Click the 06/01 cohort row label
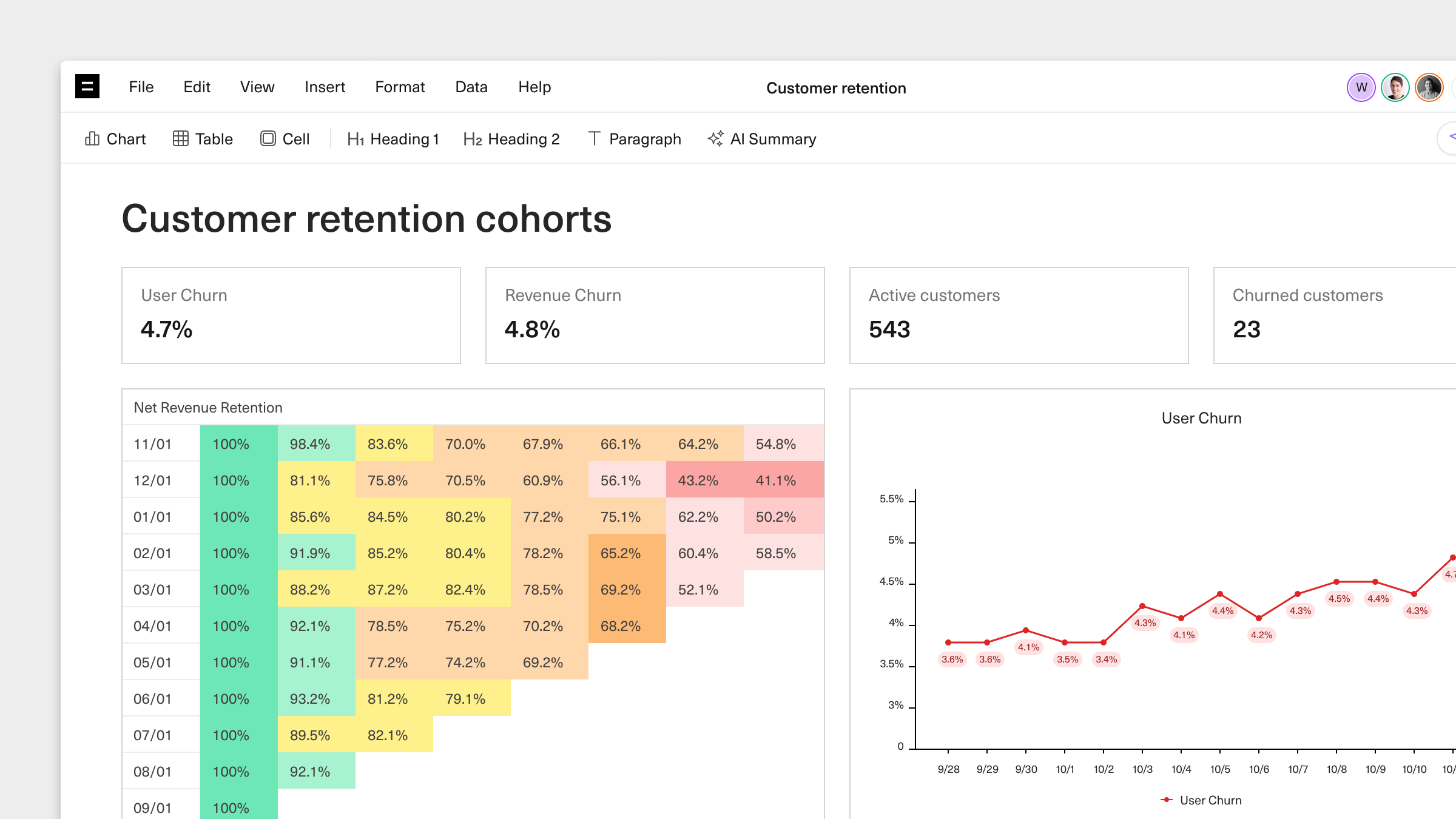 (x=152, y=699)
